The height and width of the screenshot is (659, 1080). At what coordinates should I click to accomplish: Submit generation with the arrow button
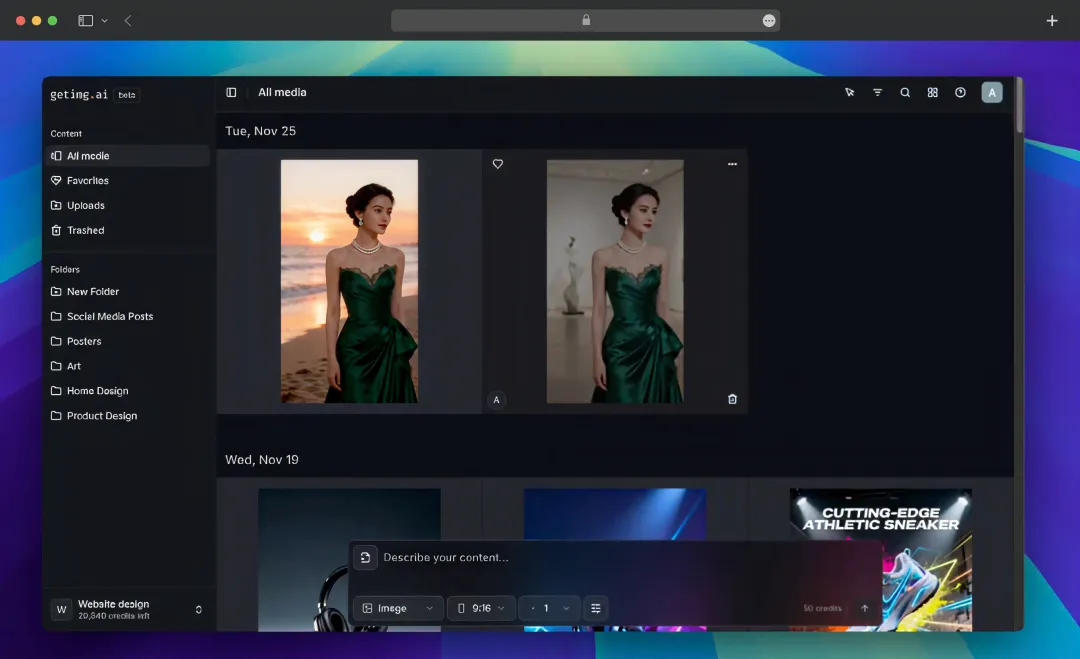coord(864,608)
